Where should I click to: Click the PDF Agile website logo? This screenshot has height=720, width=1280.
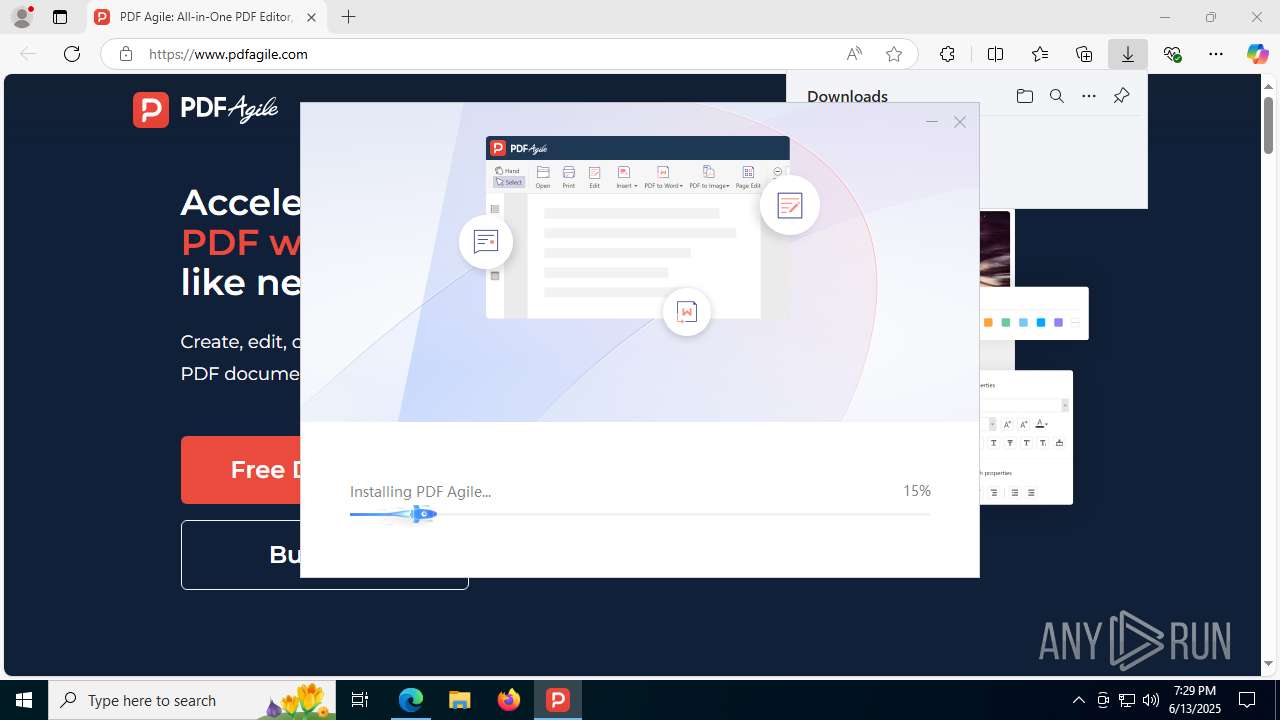click(x=205, y=109)
